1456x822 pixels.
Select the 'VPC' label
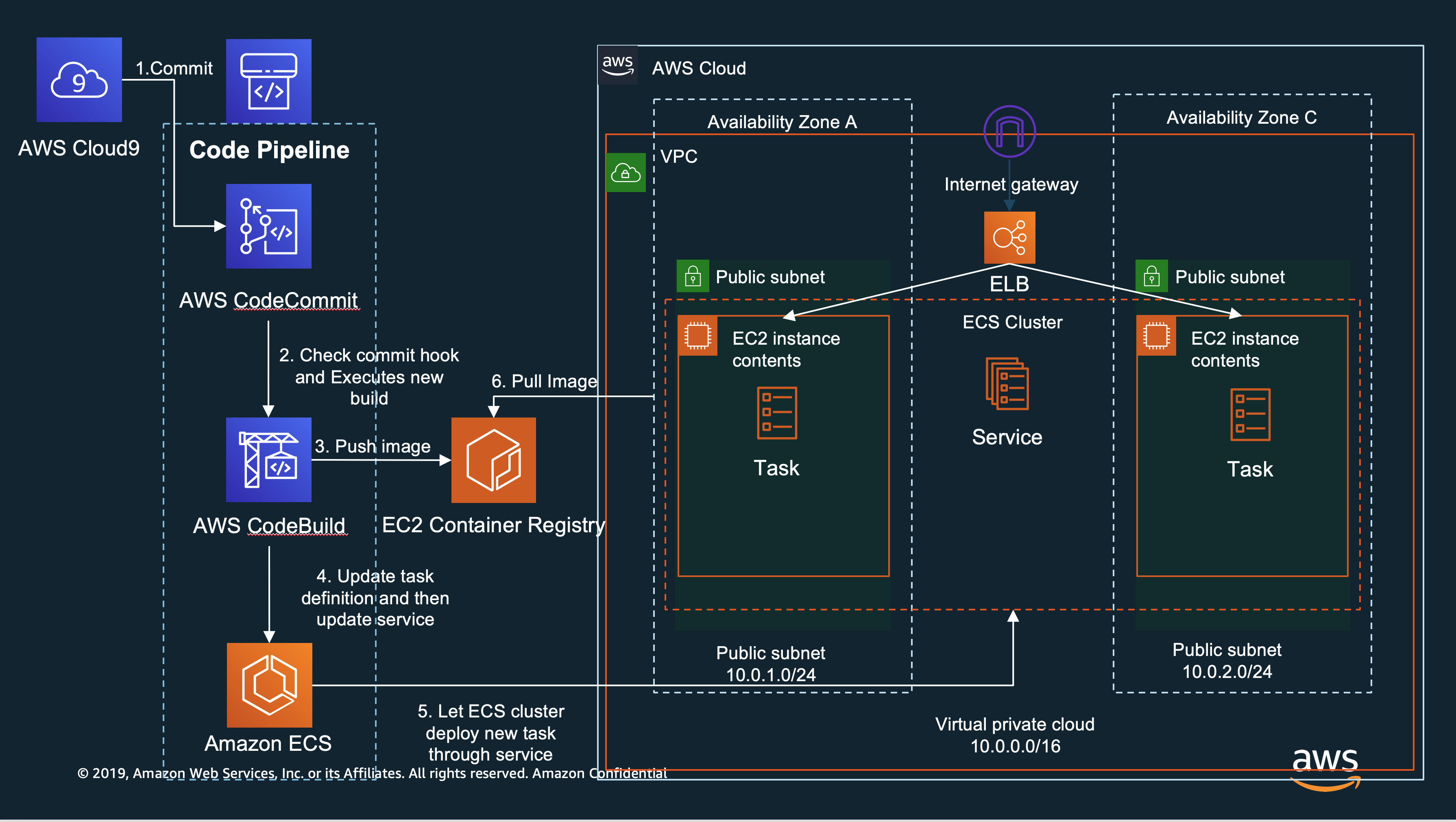679,157
